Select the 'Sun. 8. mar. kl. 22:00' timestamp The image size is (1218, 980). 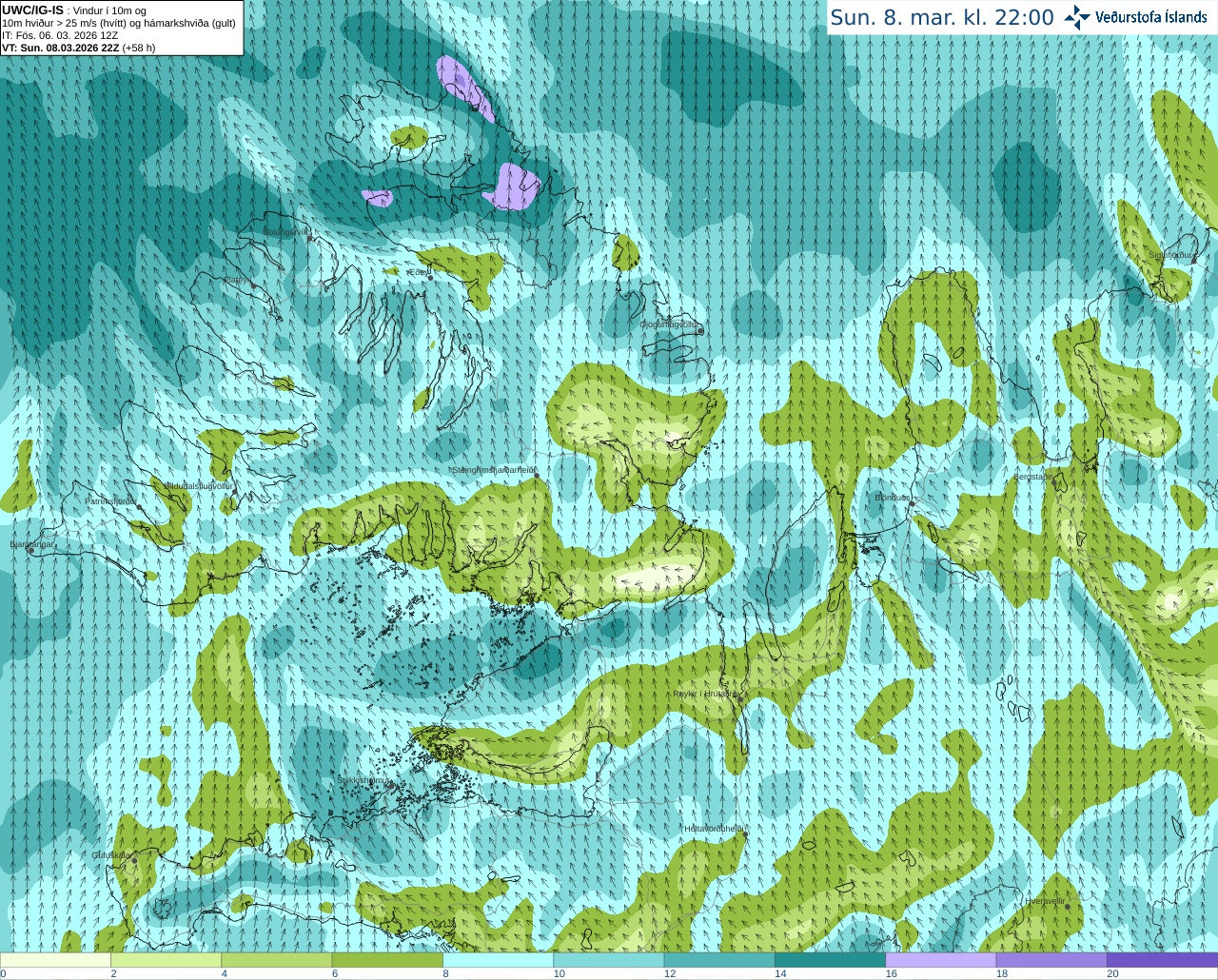click(942, 17)
